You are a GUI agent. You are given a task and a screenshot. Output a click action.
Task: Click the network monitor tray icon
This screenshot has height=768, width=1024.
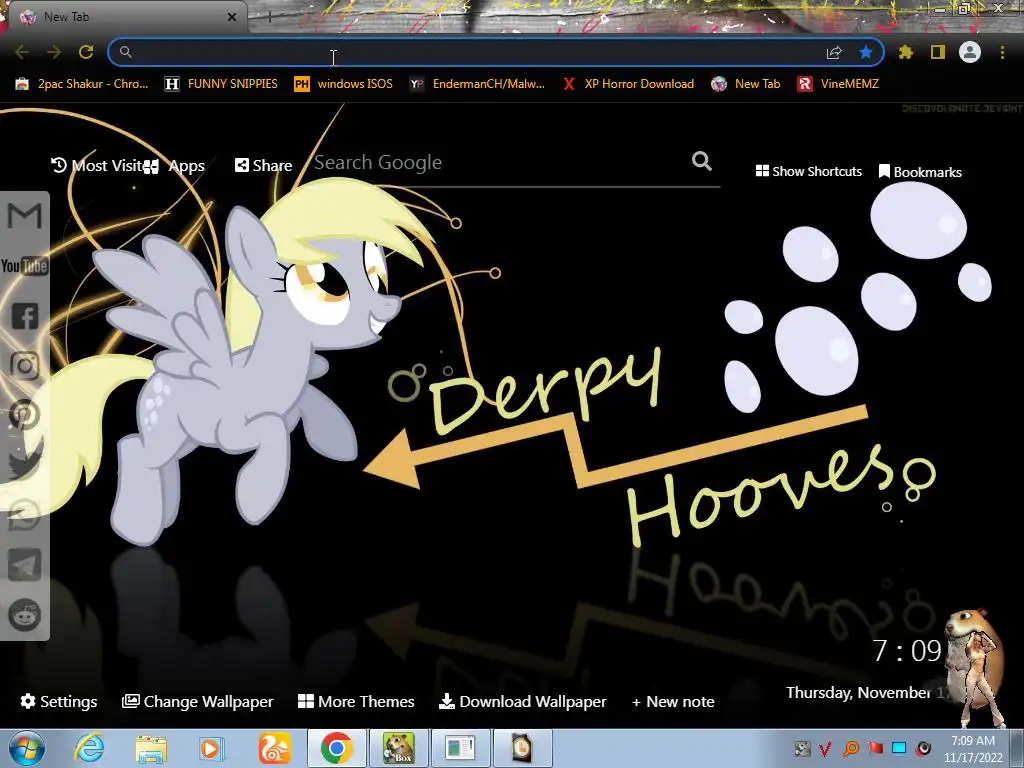point(899,748)
